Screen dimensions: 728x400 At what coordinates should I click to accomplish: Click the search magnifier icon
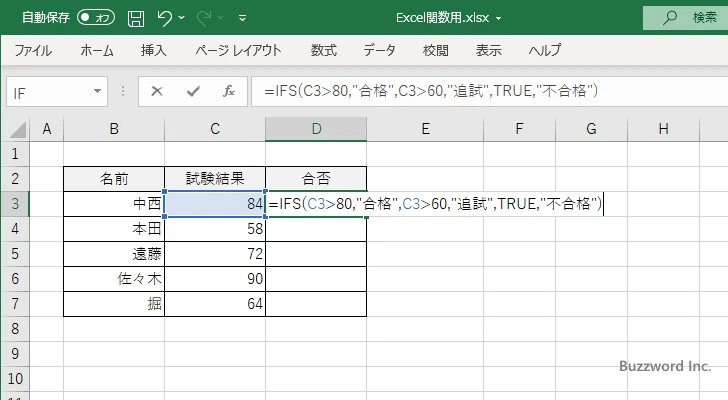pos(669,18)
